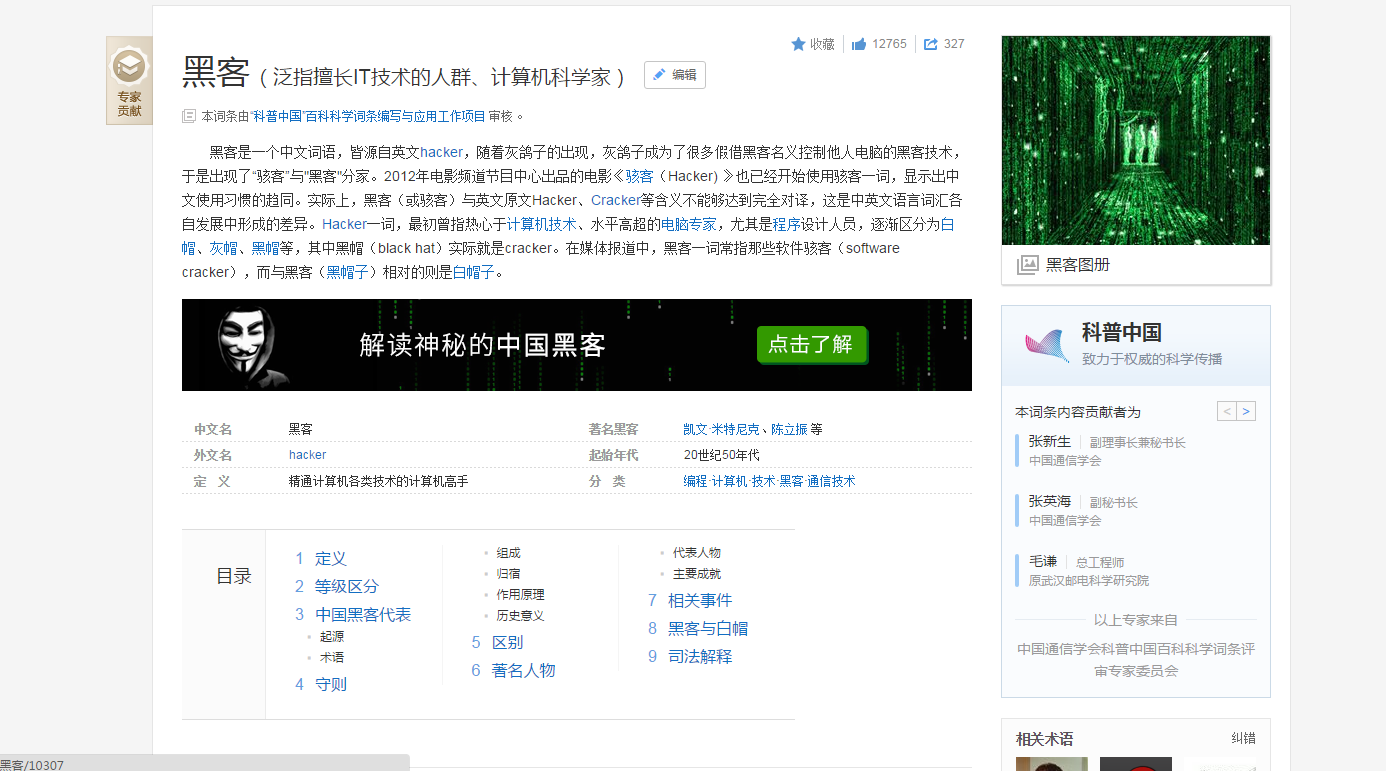Click the 纠错 link
Screen dimensions: 1386x771
tap(1243, 739)
